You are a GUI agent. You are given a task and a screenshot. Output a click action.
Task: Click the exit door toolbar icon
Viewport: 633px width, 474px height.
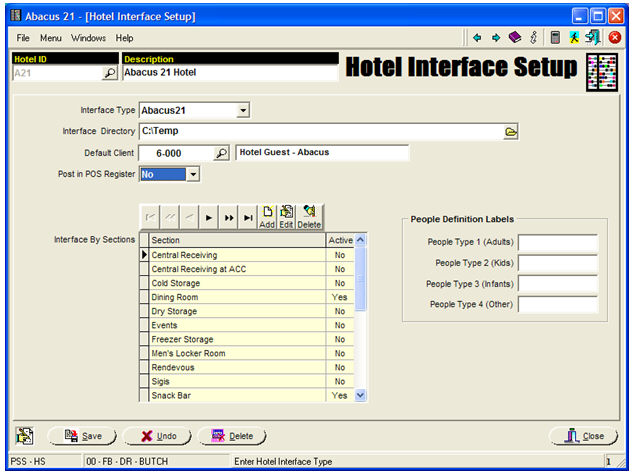click(593, 38)
